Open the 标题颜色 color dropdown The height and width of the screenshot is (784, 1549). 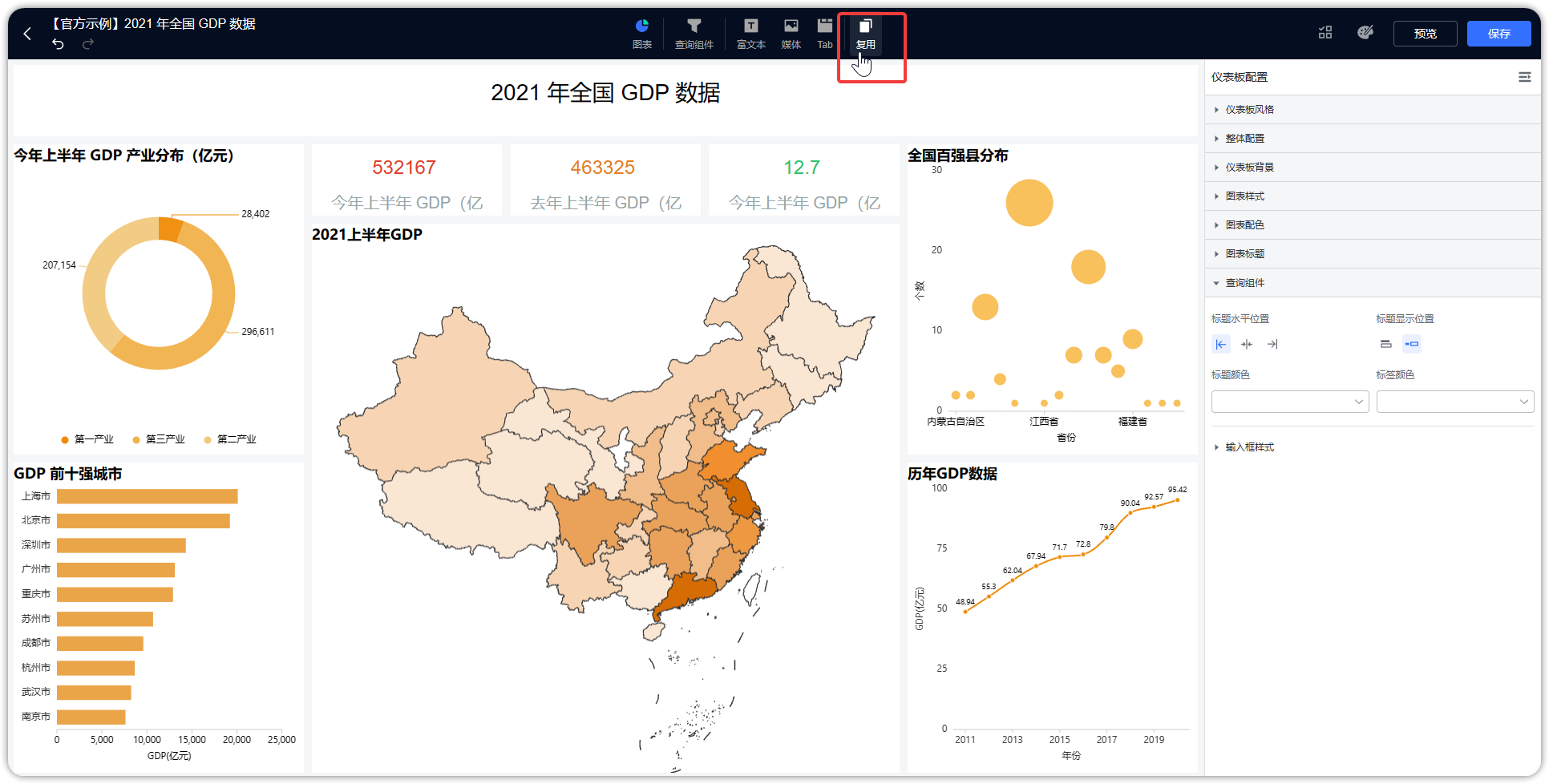click(x=1290, y=402)
